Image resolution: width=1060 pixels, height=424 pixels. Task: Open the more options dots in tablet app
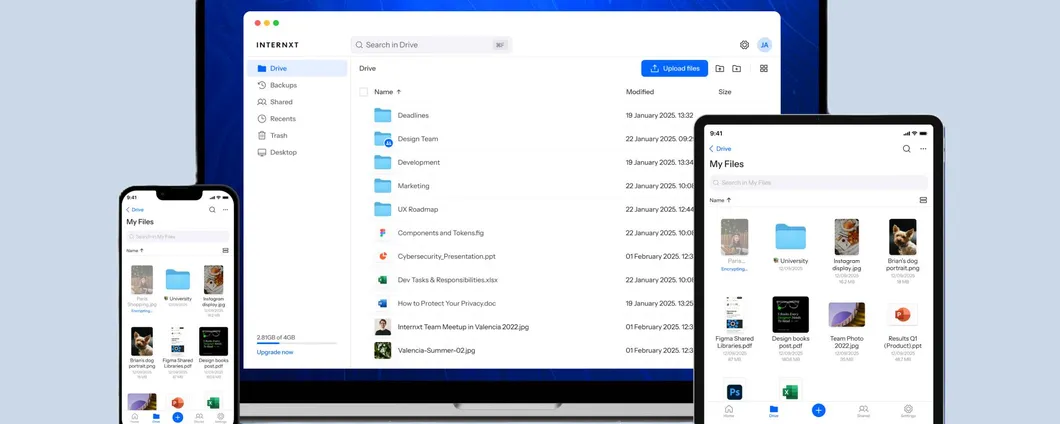pos(923,149)
